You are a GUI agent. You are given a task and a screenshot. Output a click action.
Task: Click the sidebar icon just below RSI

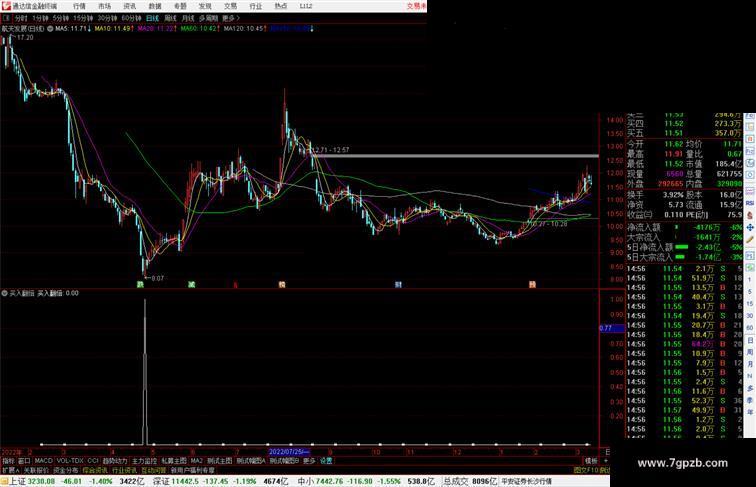click(x=750, y=216)
